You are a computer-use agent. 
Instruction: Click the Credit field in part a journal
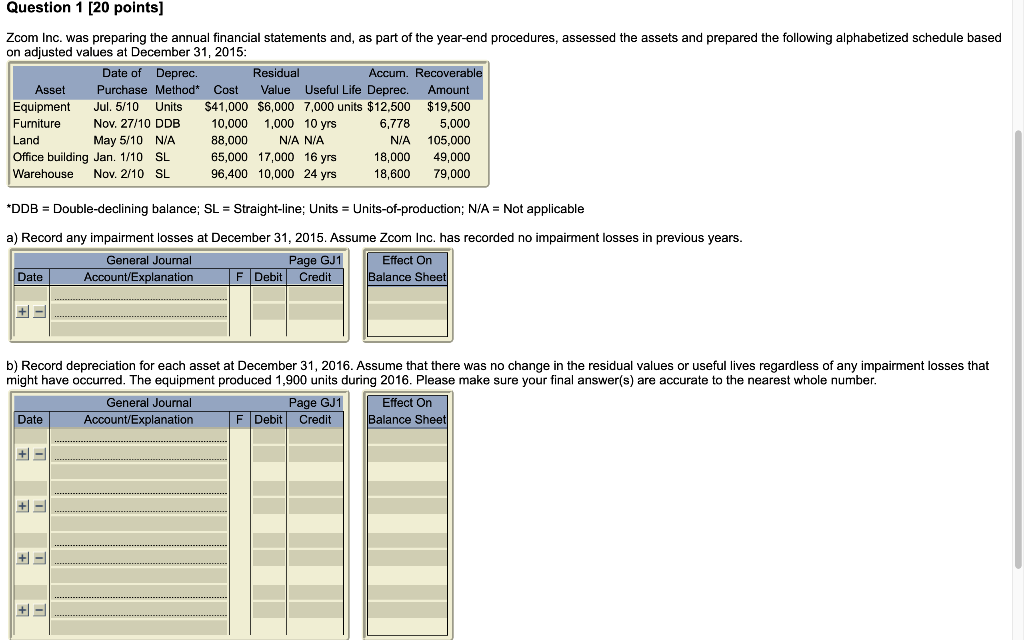315,295
